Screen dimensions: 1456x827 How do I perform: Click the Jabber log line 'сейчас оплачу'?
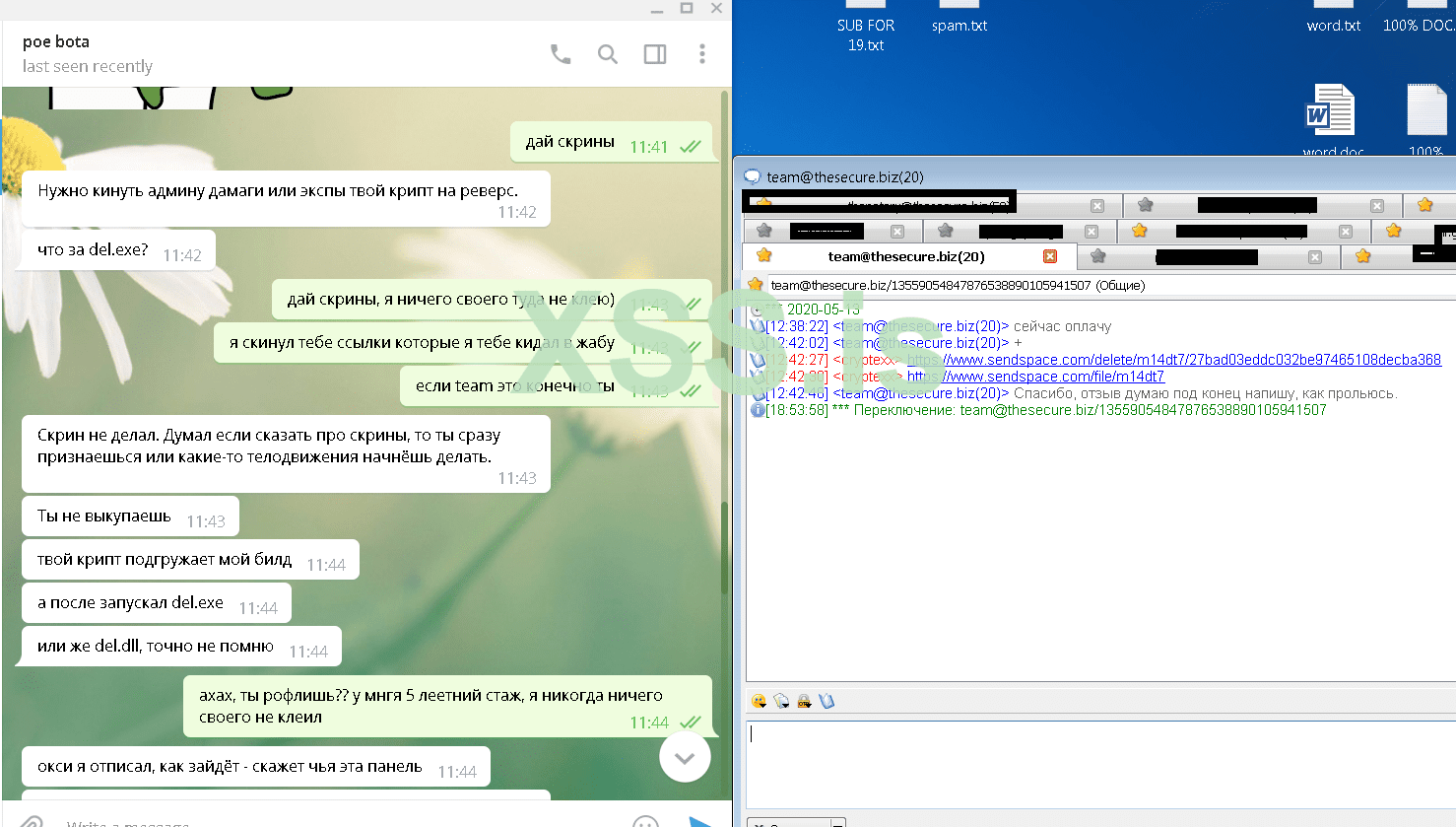pyautogui.click(x=1062, y=326)
